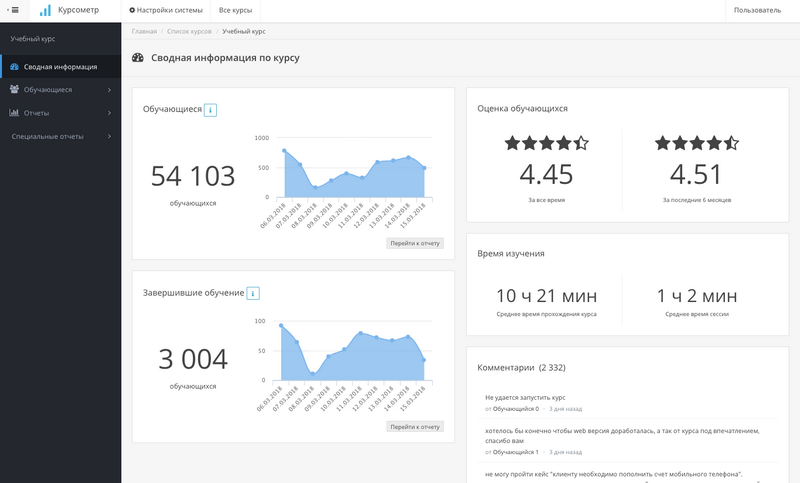Open info icon next to Завершившие обучение
The height and width of the screenshot is (483, 800).
253,293
